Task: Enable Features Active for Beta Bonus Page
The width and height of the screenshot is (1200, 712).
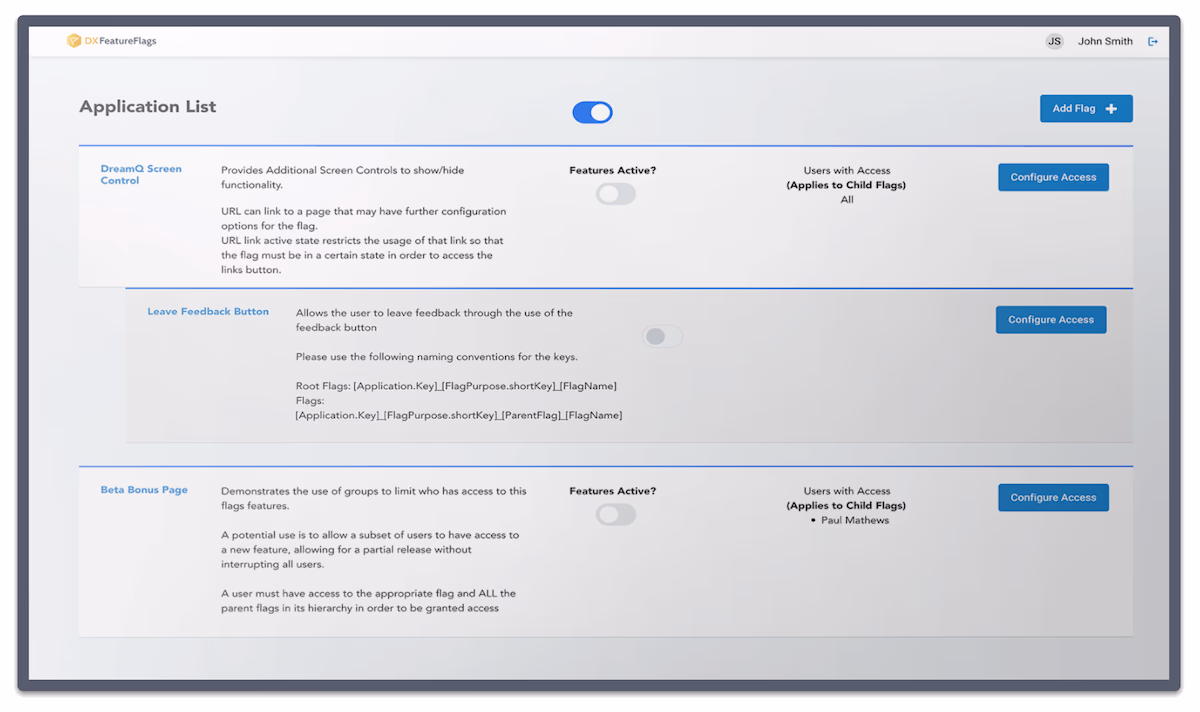Action: [x=615, y=515]
